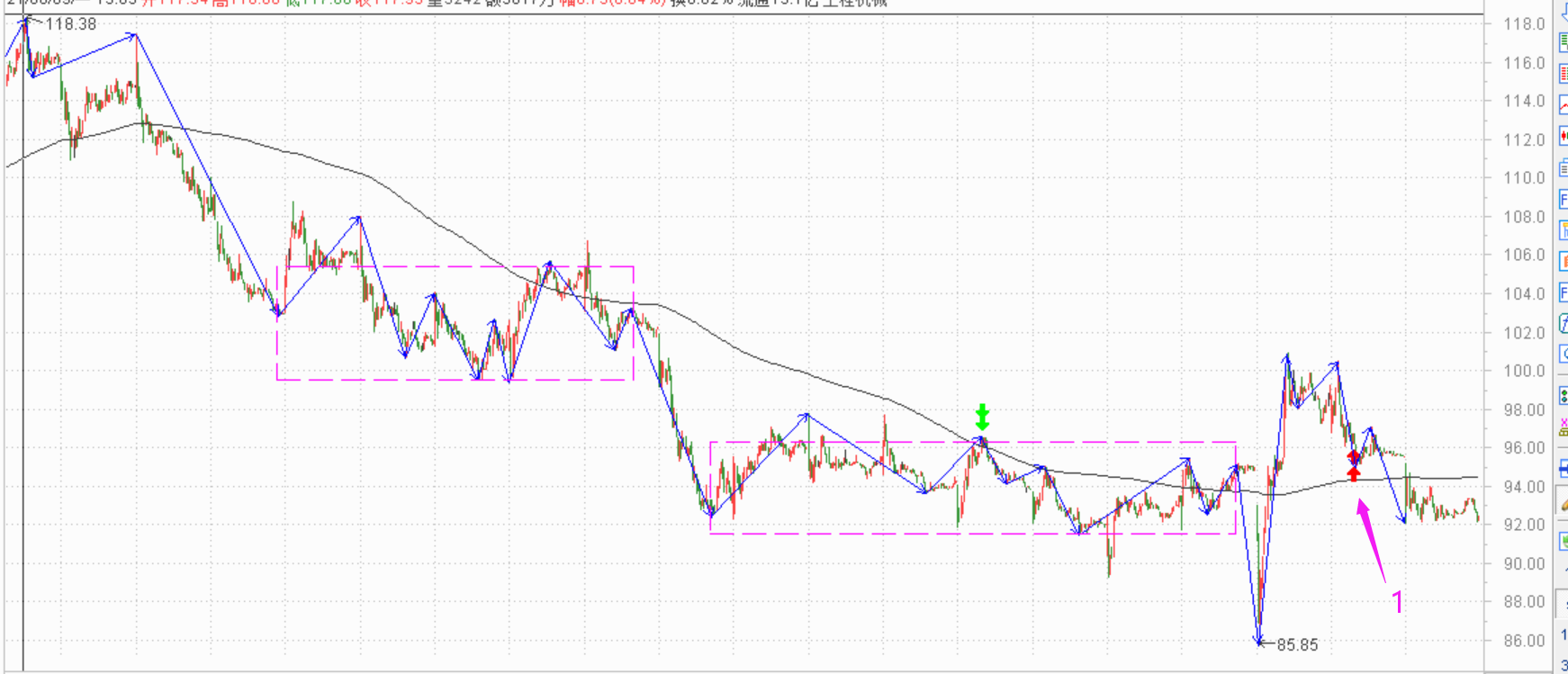Select the pencil drawing tool icon
This screenshot has height=674, width=1568.
(x=1563, y=505)
